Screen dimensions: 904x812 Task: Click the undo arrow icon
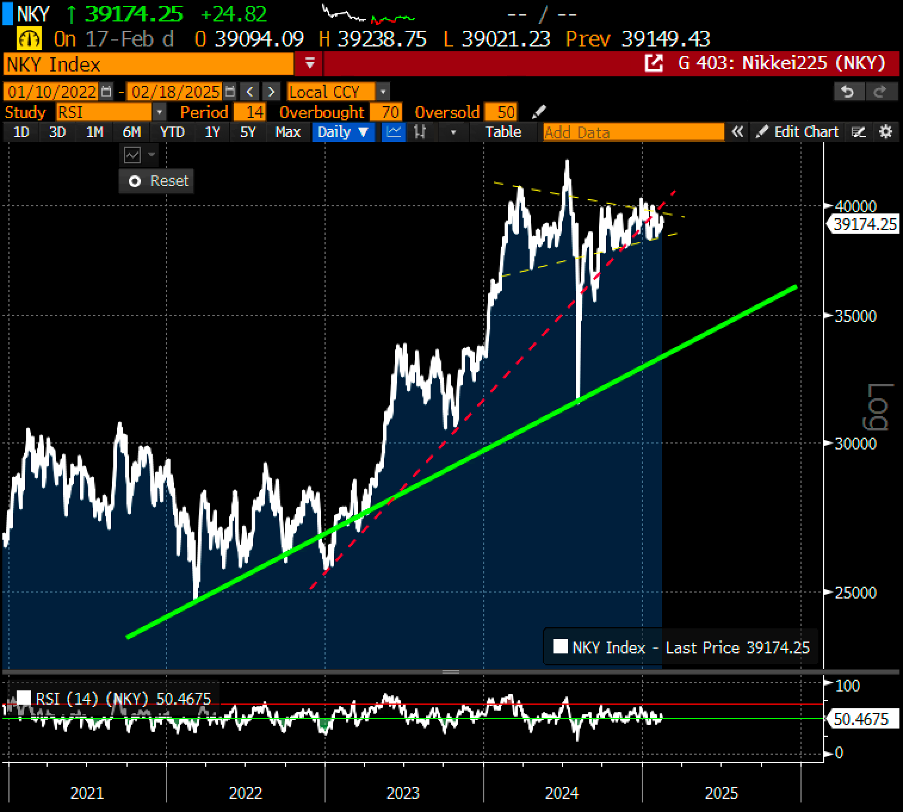pyautogui.click(x=848, y=92)
